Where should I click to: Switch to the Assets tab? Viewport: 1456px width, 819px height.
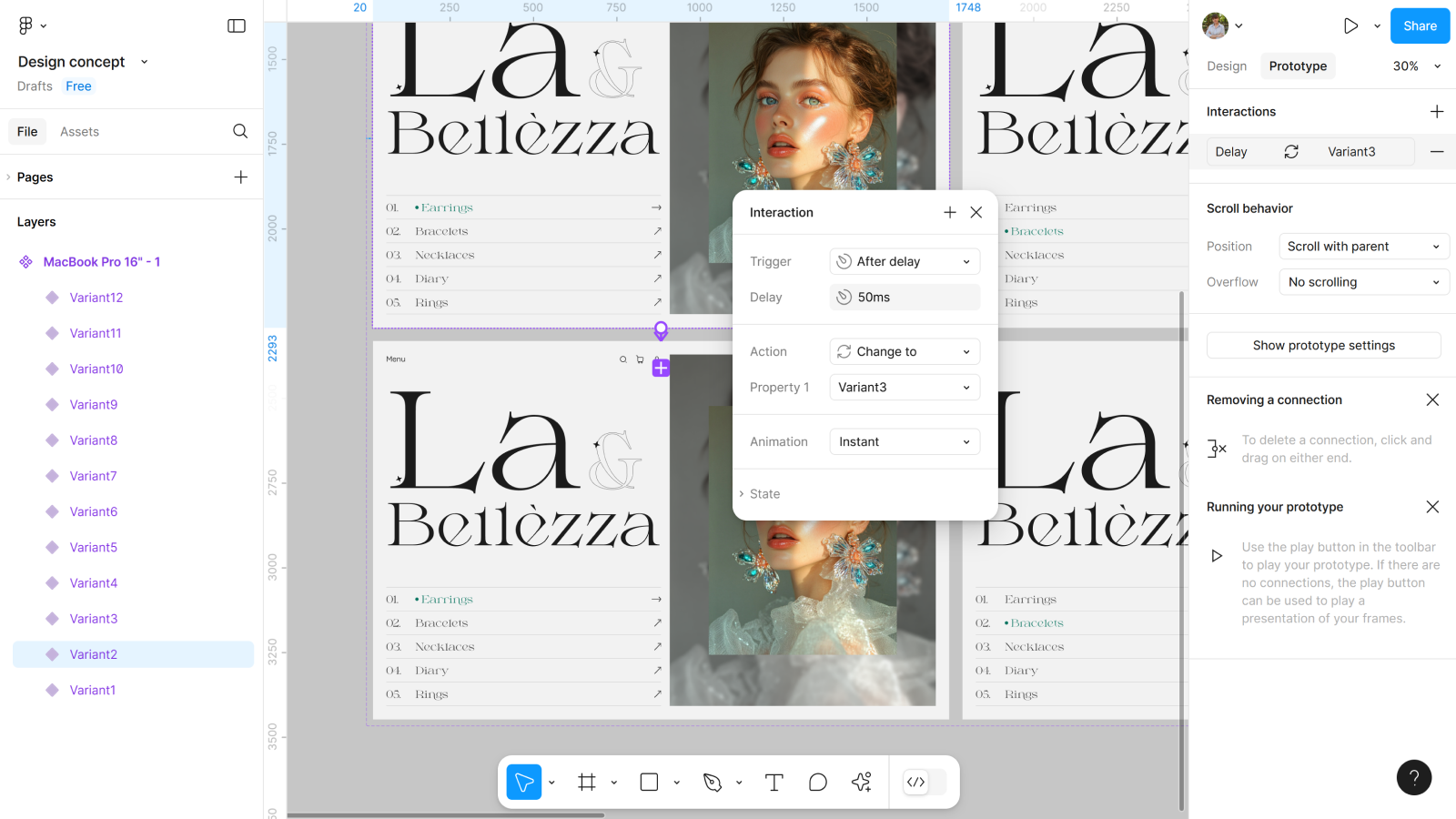pos(79,132)
